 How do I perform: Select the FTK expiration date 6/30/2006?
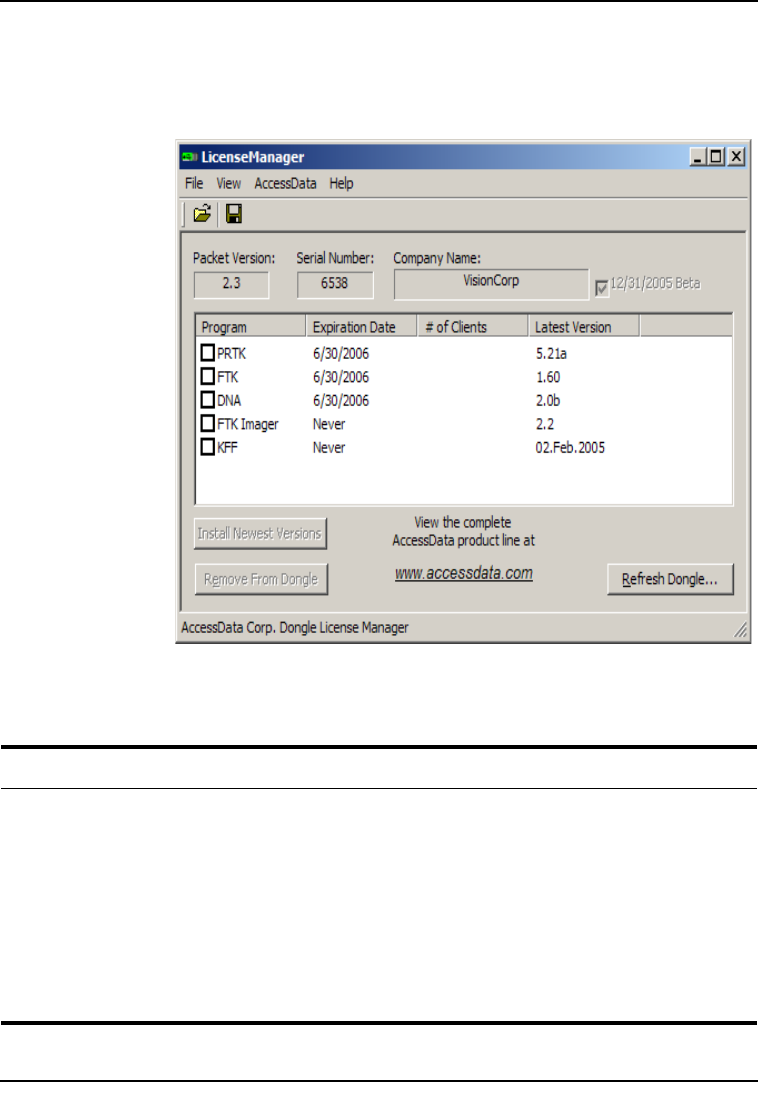(341, 377)
